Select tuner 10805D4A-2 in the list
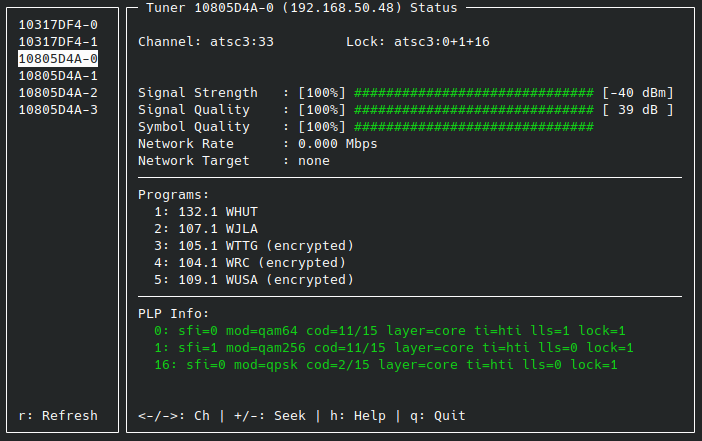Viewport: 702px width, 441px height. coord(58,93)
